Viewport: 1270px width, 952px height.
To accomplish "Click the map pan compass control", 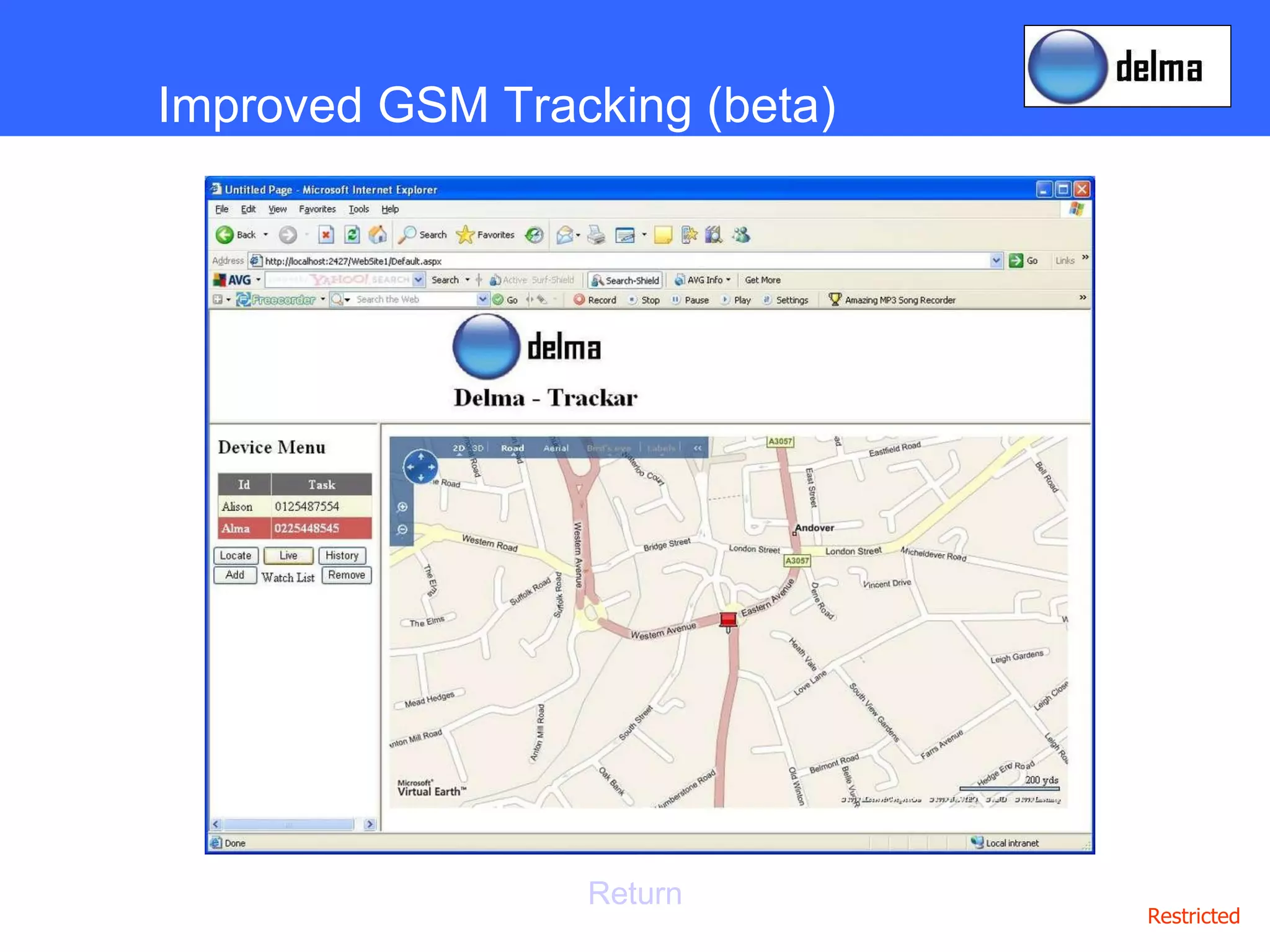I will [x=420, y=467].
